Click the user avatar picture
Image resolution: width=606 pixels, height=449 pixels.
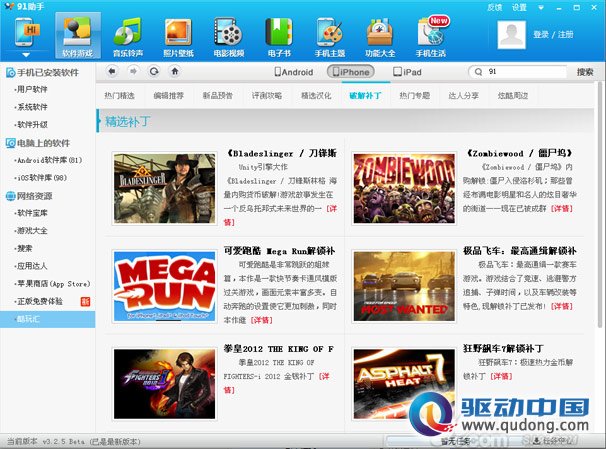pos(511,35)
